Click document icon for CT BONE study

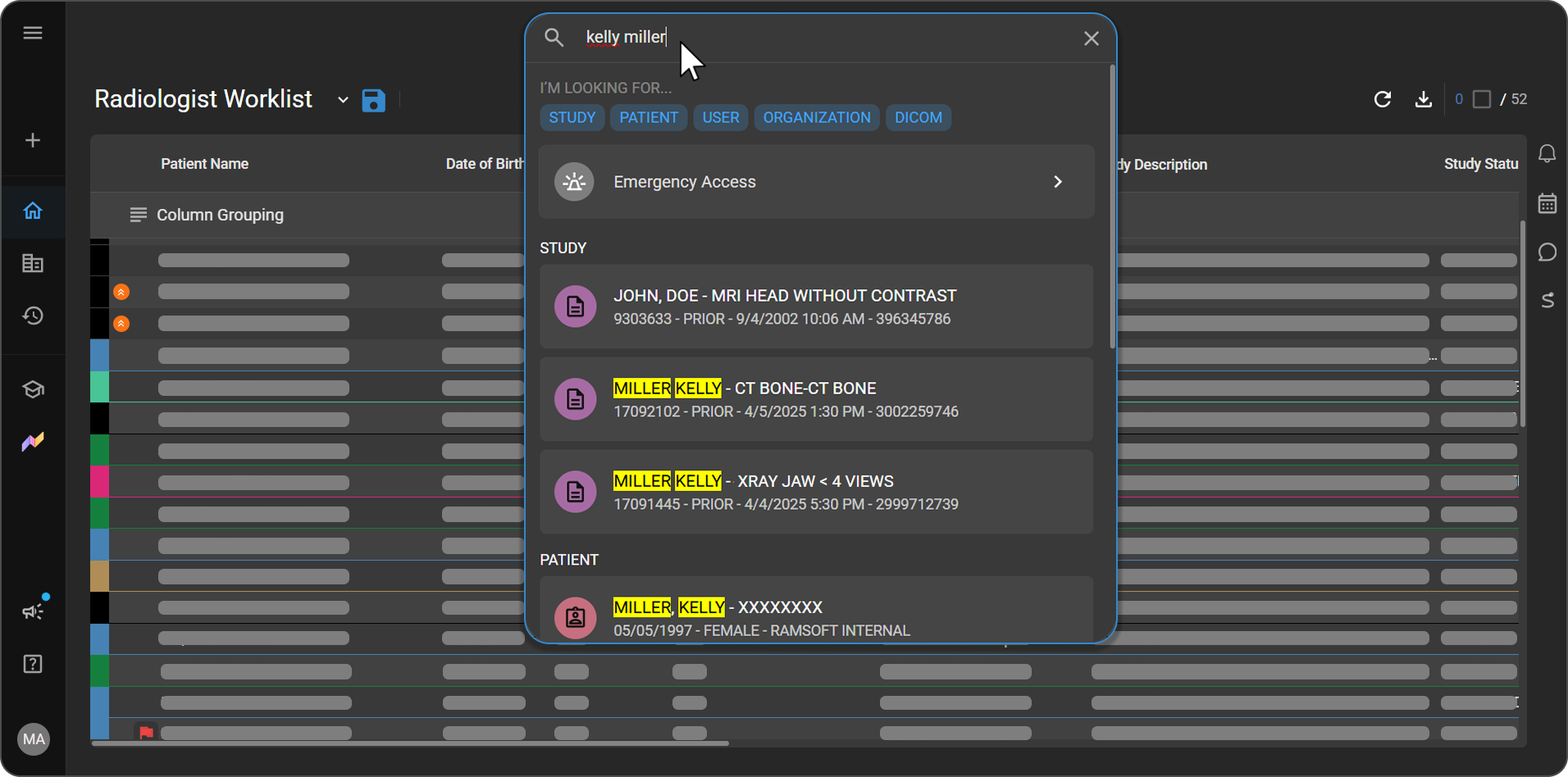(x=576, y=399)
